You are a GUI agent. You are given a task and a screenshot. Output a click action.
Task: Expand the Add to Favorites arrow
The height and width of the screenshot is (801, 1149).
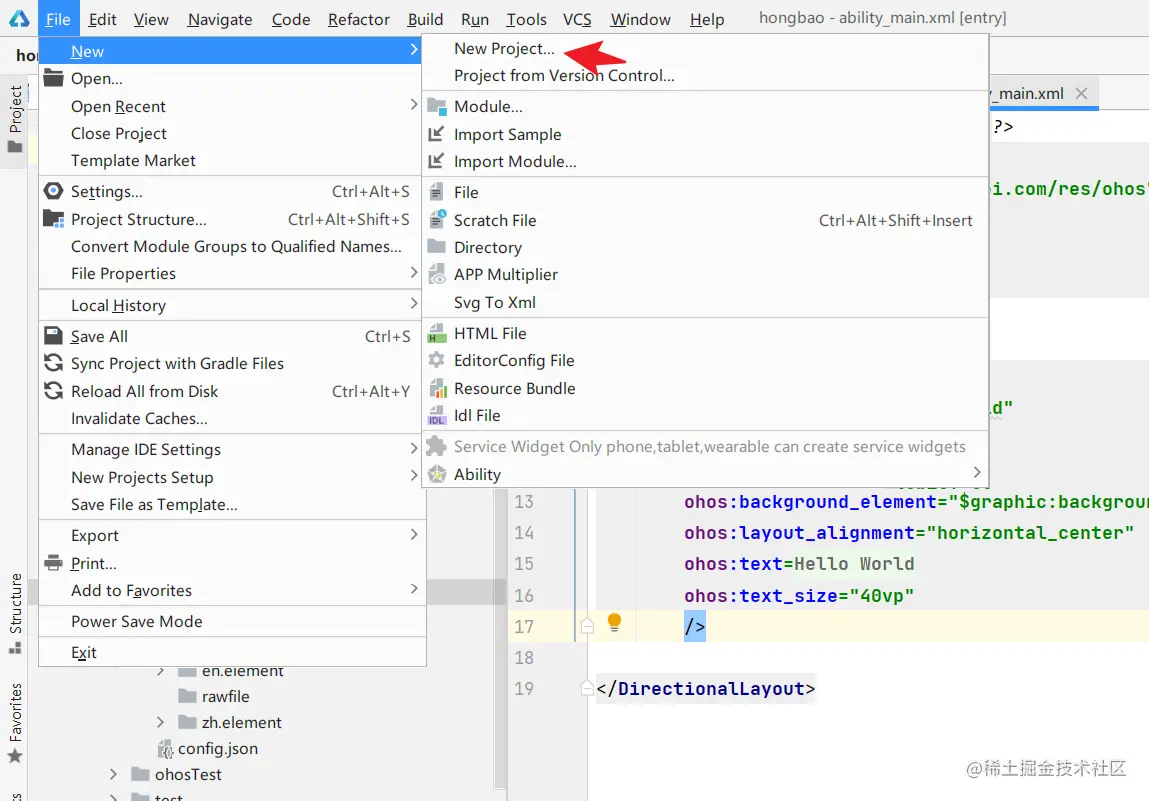click(414, 588)
